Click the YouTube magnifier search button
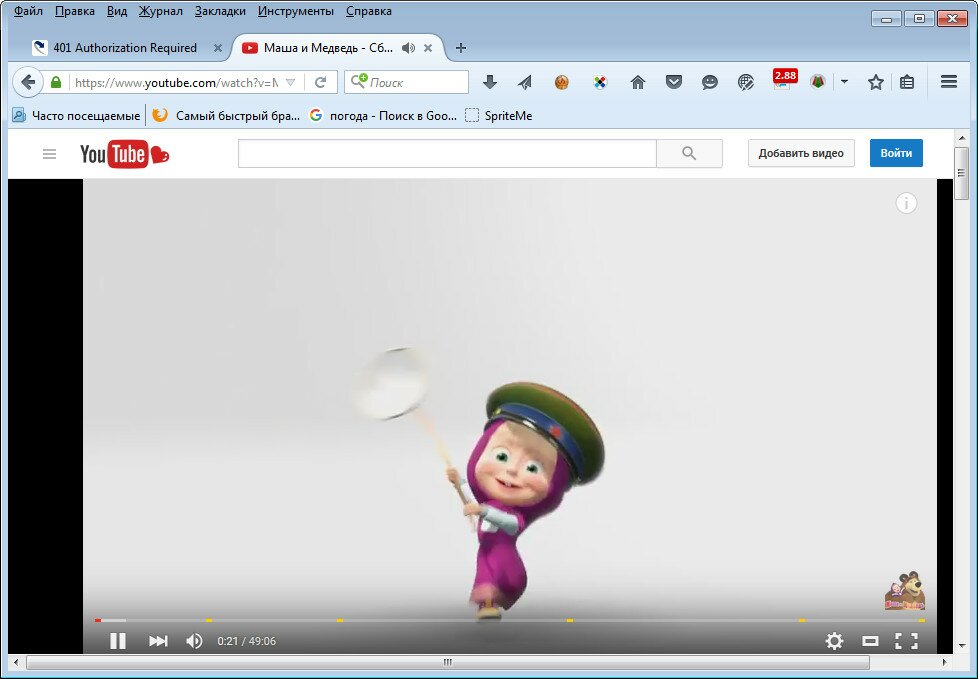978x679 pixels. point(689,153)
